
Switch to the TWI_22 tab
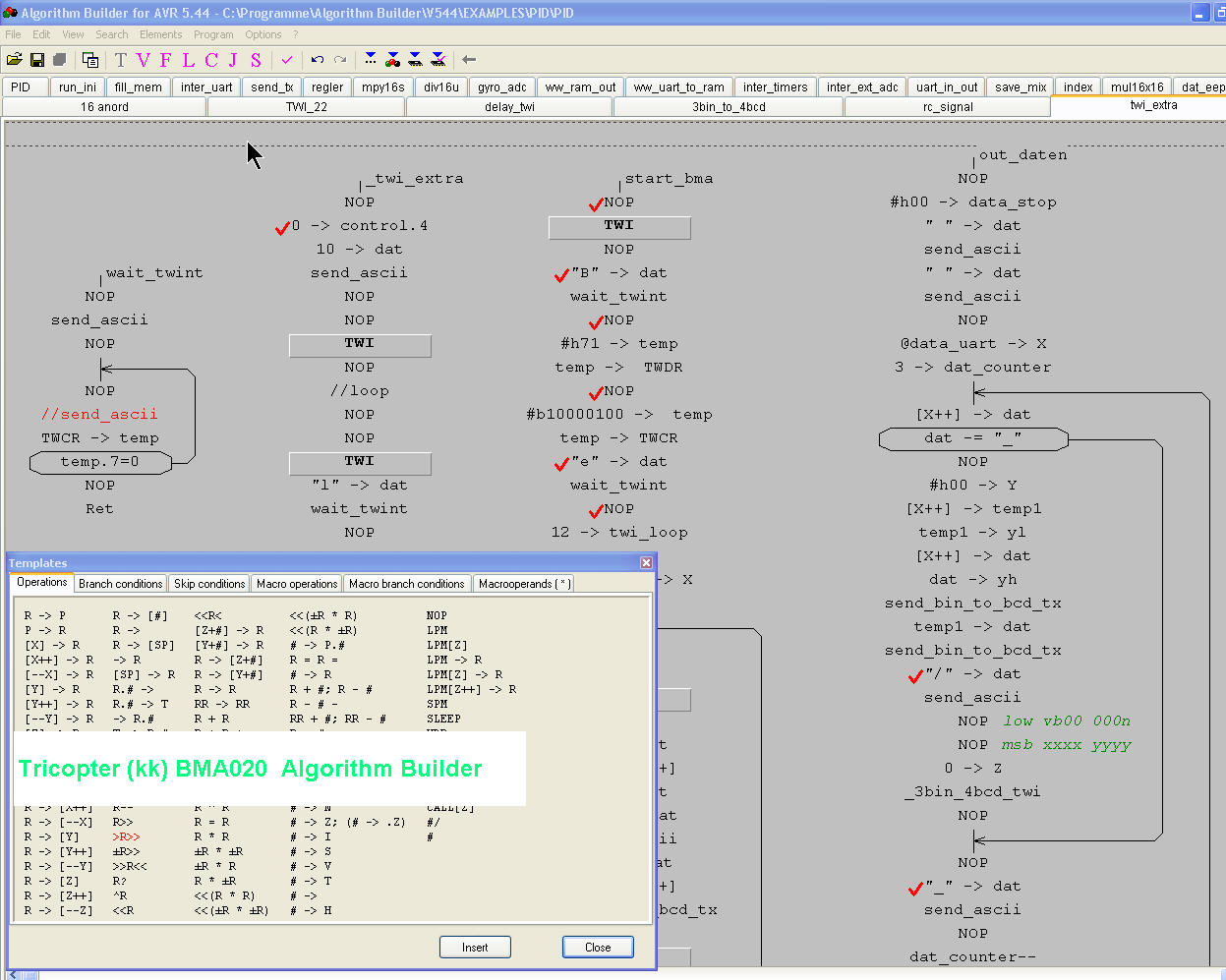(x=307, y=106)
